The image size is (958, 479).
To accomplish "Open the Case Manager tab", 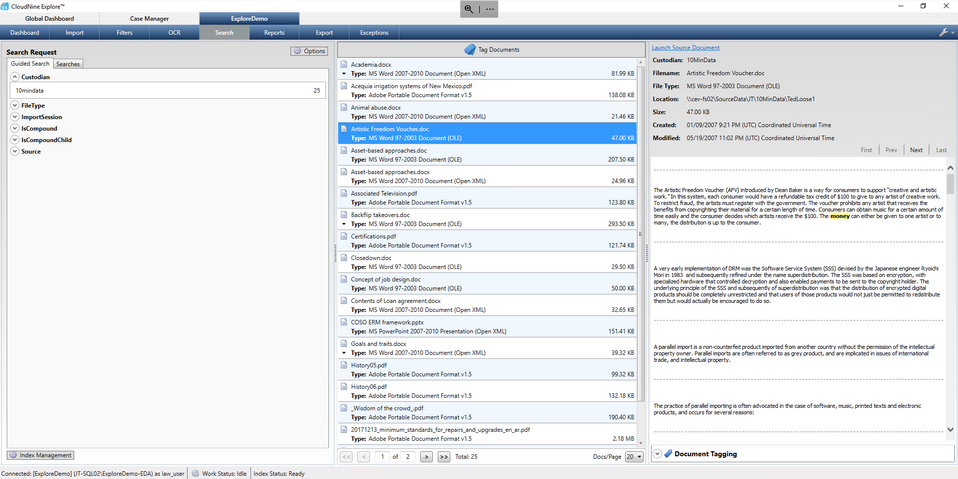I will click(x=149, y=18).
